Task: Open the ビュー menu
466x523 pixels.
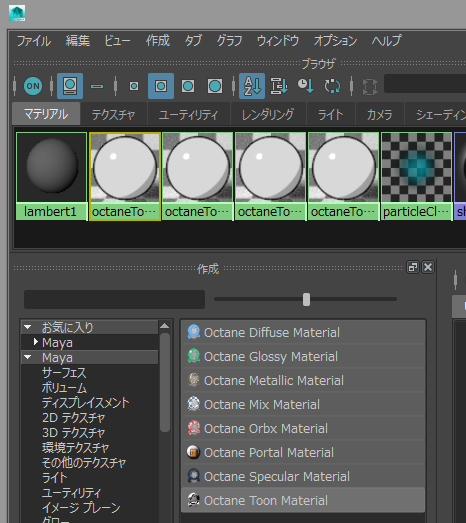Action: [x=117, y=41]
